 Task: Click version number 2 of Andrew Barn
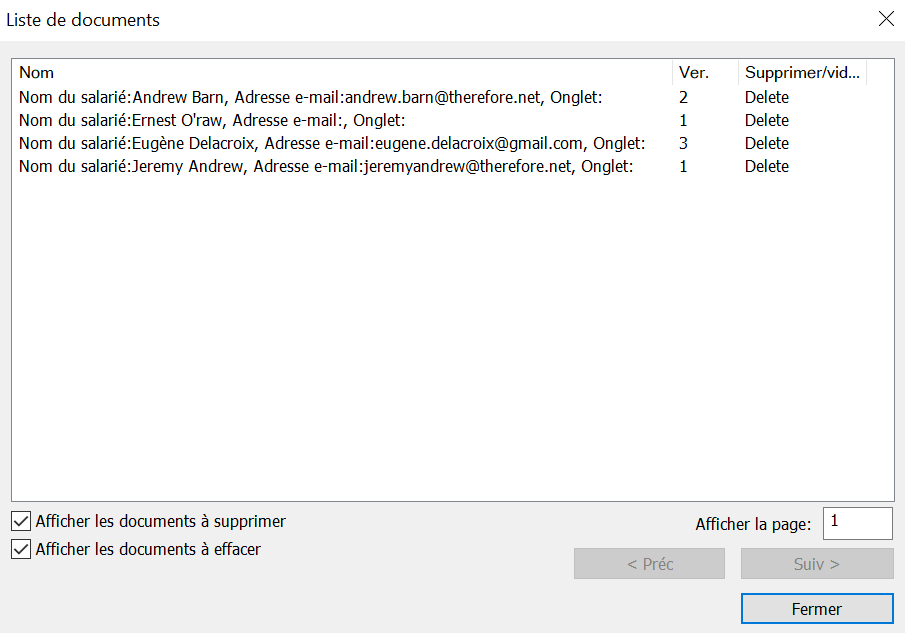tap(683, 98)
